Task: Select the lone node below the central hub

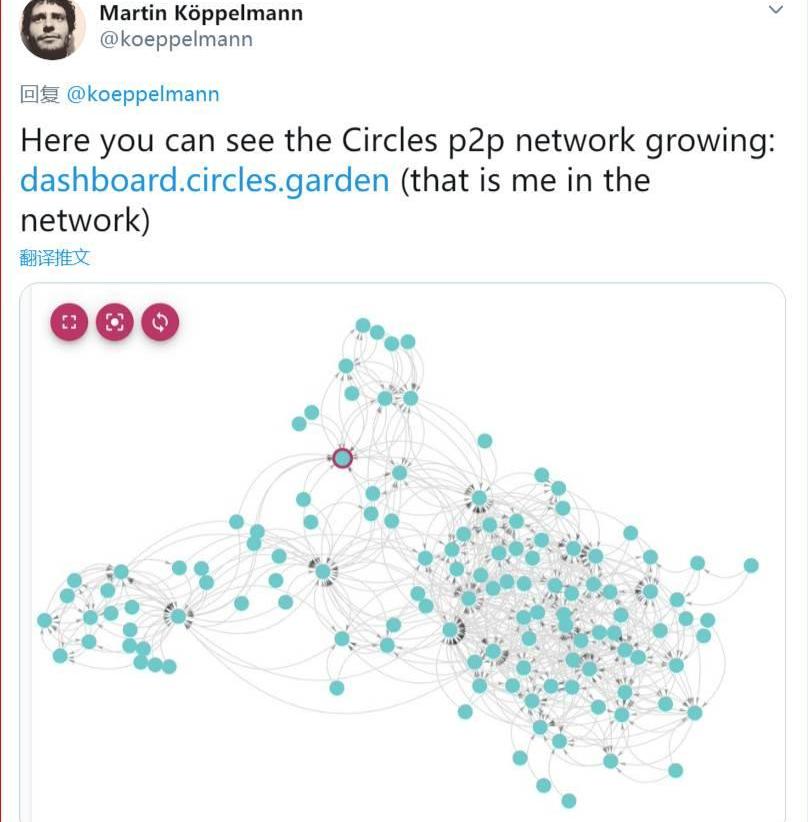Action: tap(337, 687)
